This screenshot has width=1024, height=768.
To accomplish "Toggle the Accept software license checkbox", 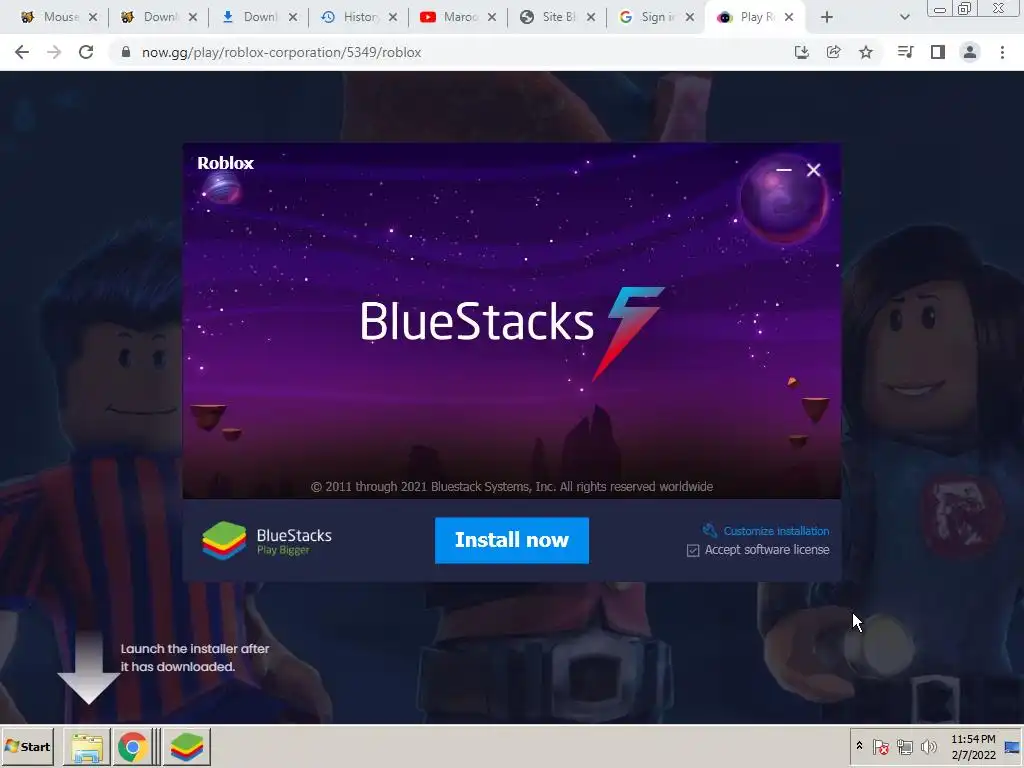I will click(693, 551).
